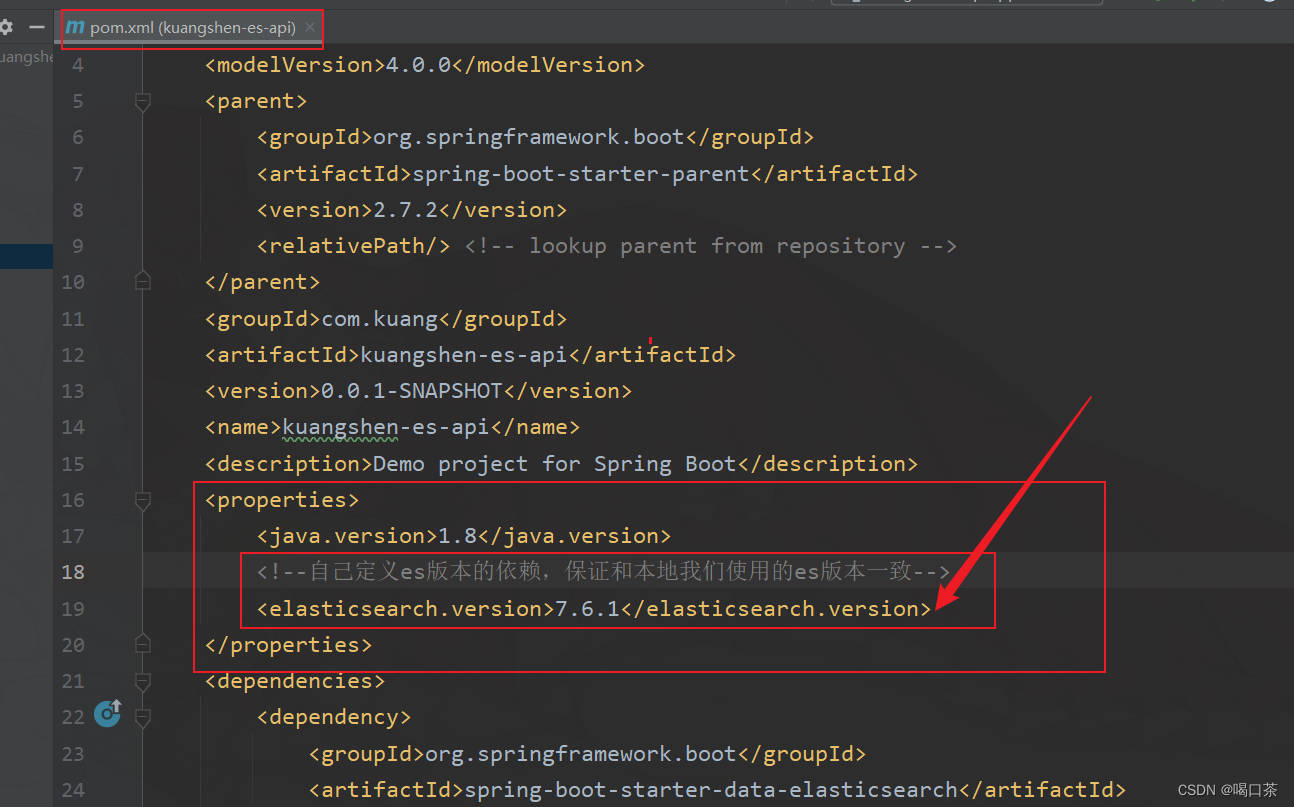Image resolution: width=1294 pixels, height=807 pixels.
Task: Click line number 4 in the gutter
Action: coord(78,65)
